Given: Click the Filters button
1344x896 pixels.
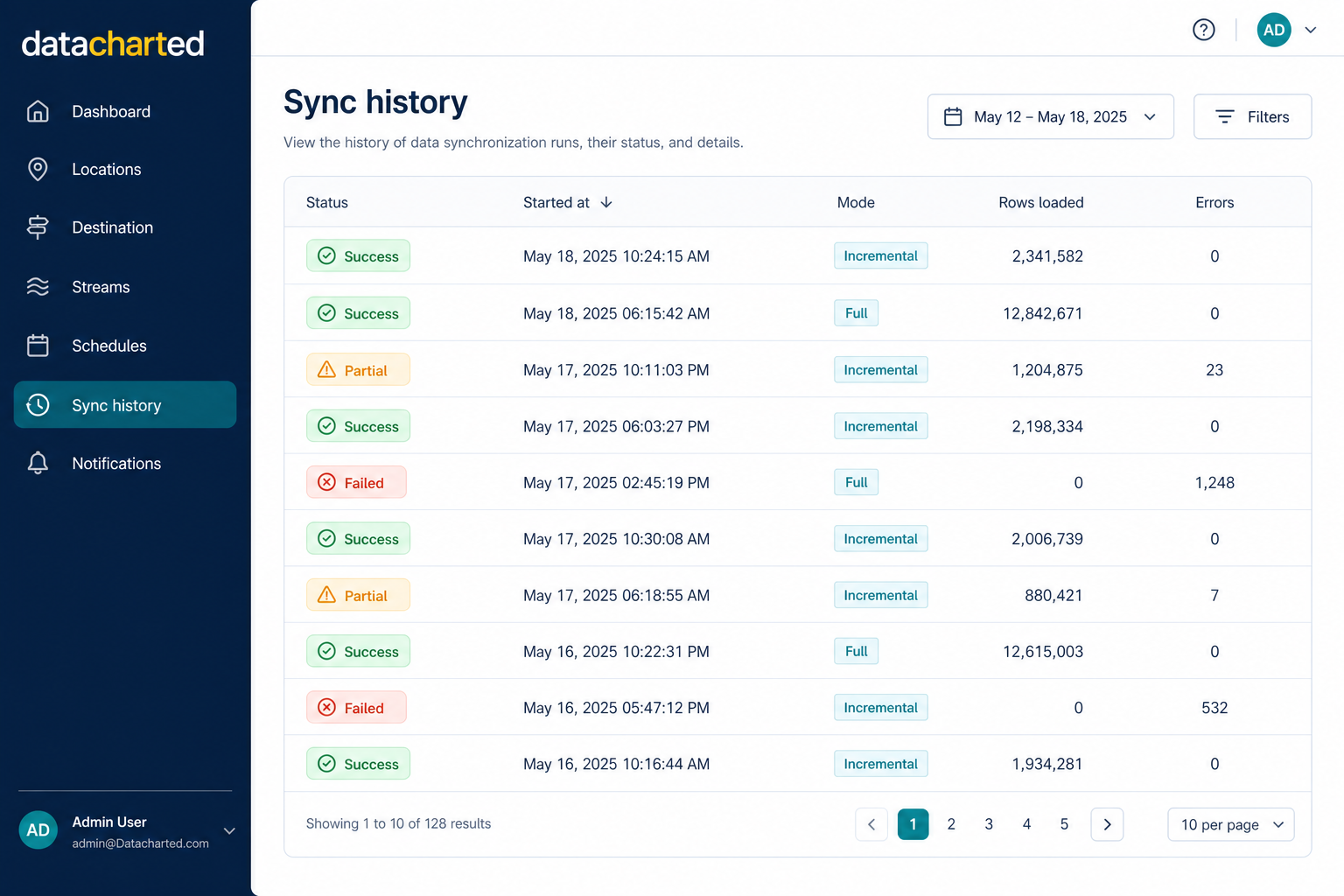Looking at the screenshot, I should (x=1252, y=116).
